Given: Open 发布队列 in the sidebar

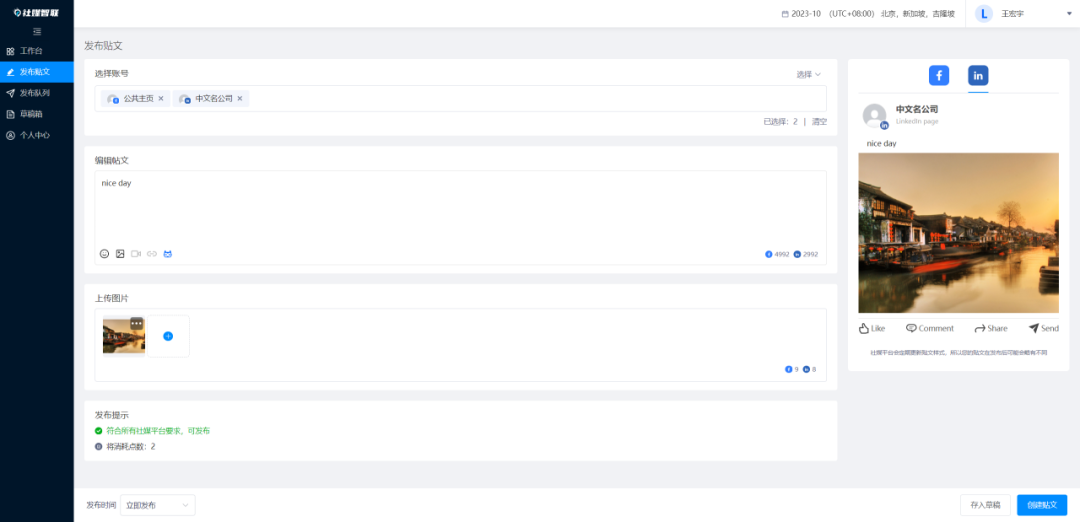Looking at the screenshot, I should (x=35, y=93).
